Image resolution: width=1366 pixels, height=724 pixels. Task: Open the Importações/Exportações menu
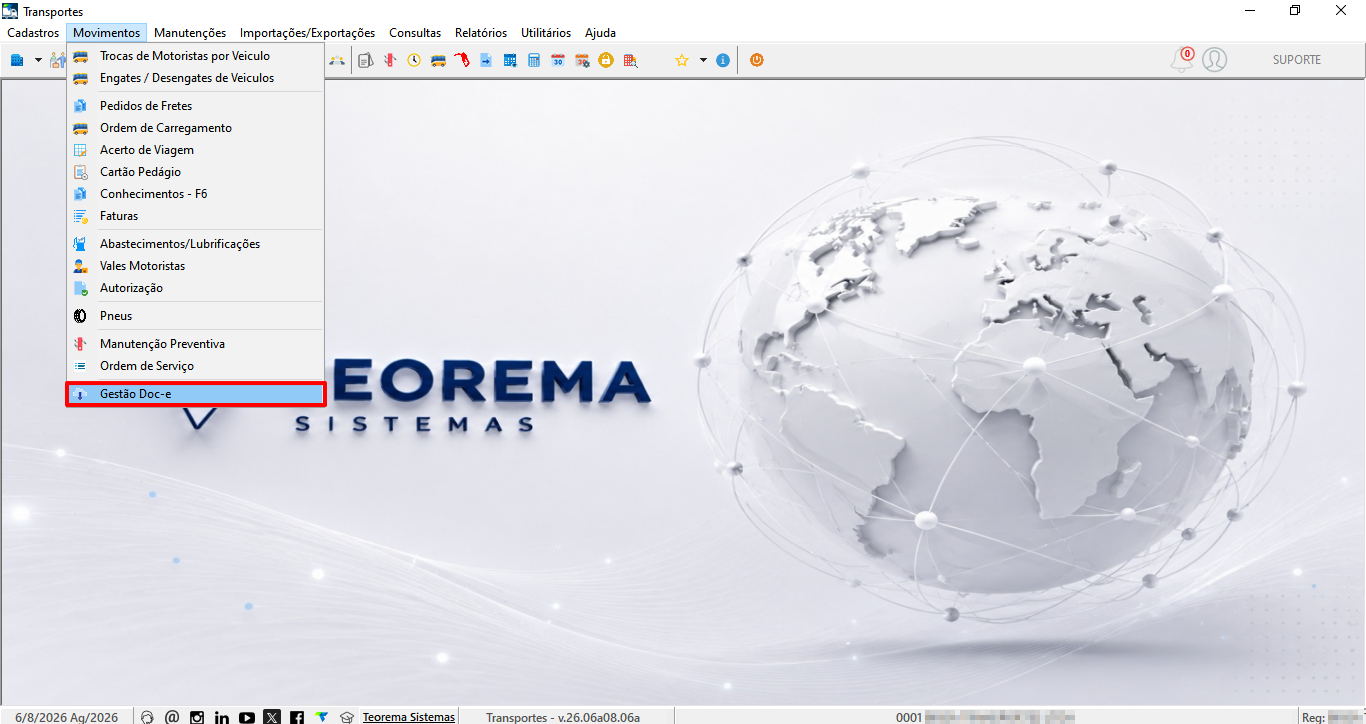[308, 33]
